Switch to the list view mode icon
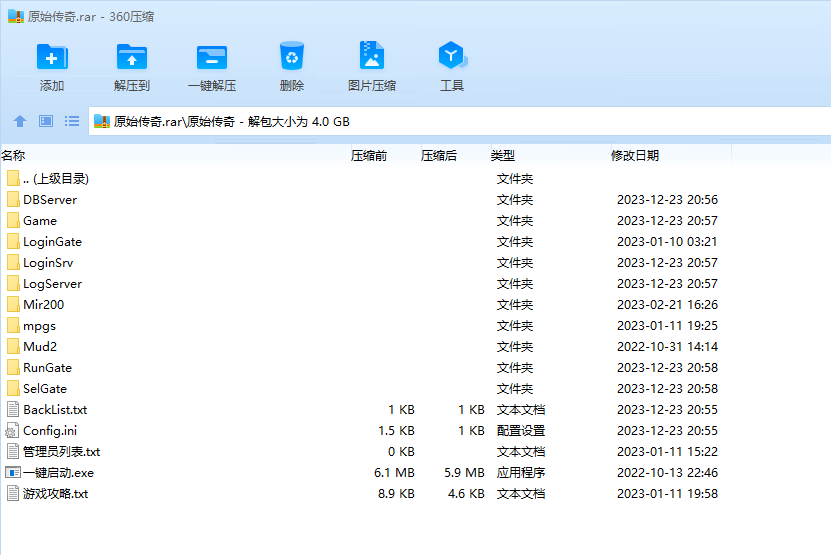Screen dimensions: 831x555 click(x=72, y=121)
